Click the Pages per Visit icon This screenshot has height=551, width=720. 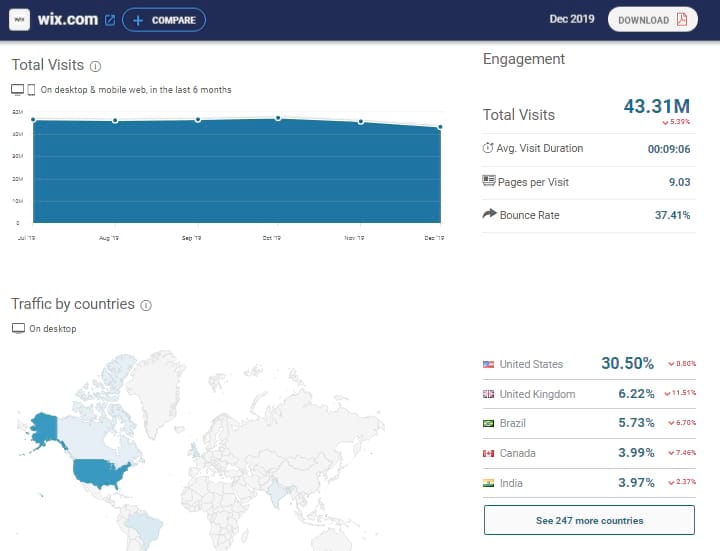click(489, 181)
